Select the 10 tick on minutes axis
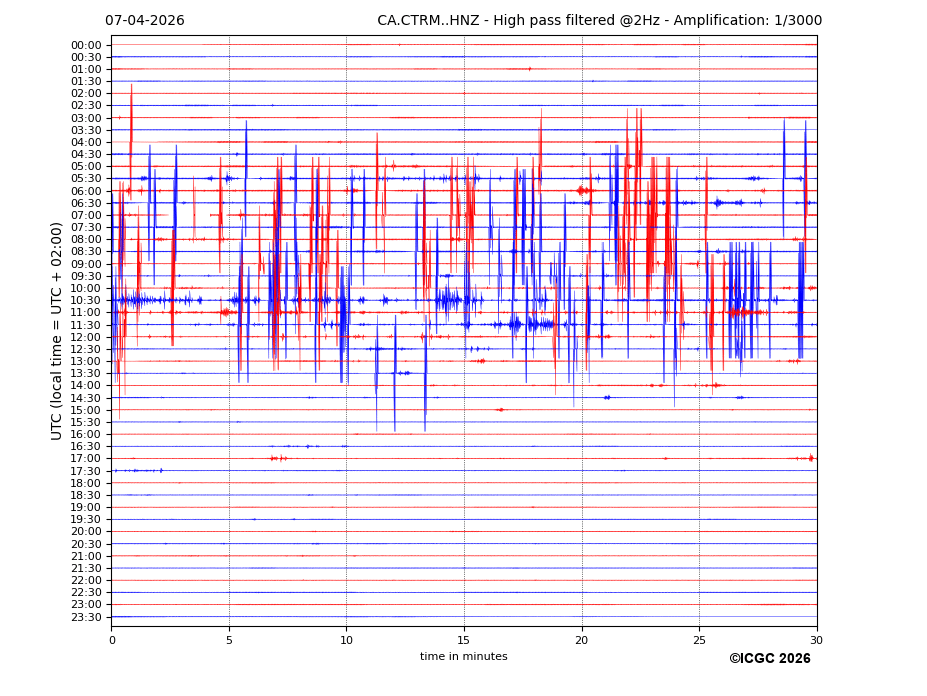 pyautogui.click(x=347, y=639)
